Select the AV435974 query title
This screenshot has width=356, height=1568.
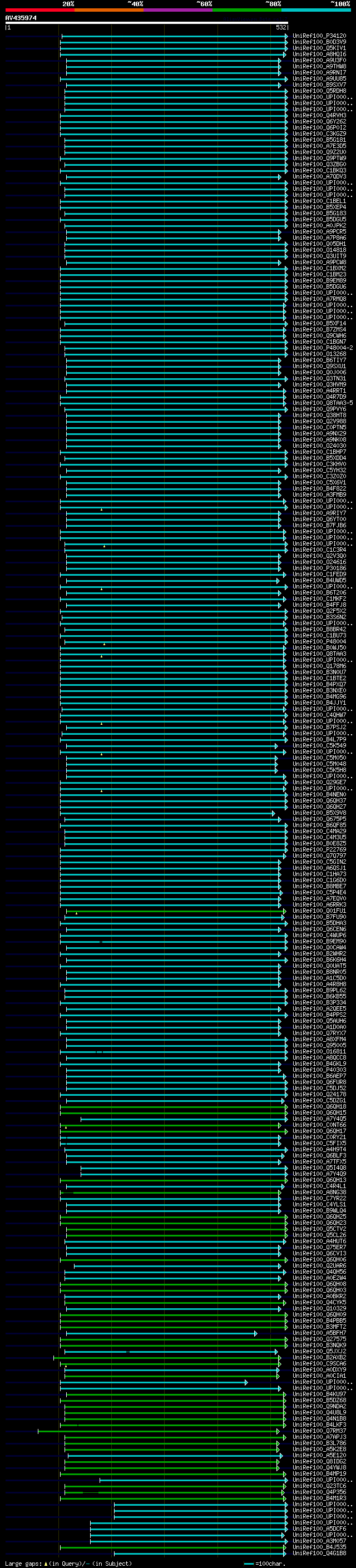coord(21,18)
